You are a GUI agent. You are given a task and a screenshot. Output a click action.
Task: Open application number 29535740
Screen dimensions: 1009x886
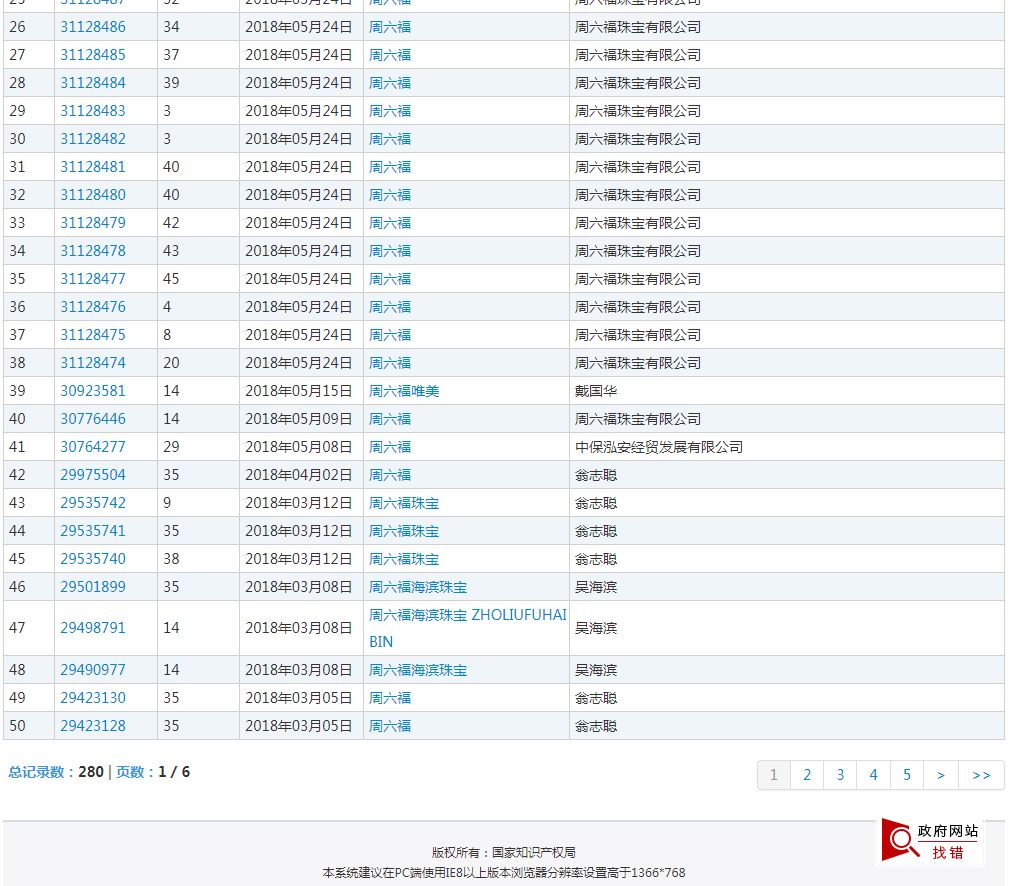point(93,558)
